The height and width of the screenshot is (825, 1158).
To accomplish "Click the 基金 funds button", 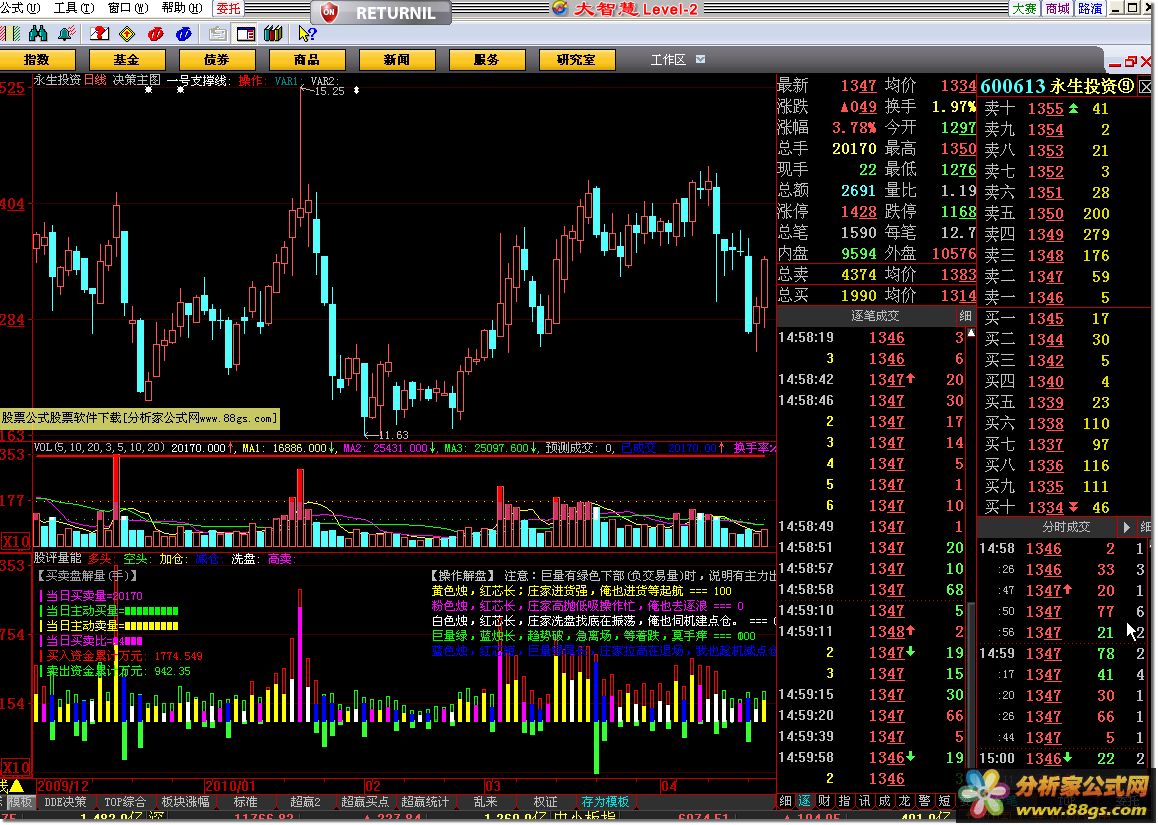I will click(x=126, y=60).
